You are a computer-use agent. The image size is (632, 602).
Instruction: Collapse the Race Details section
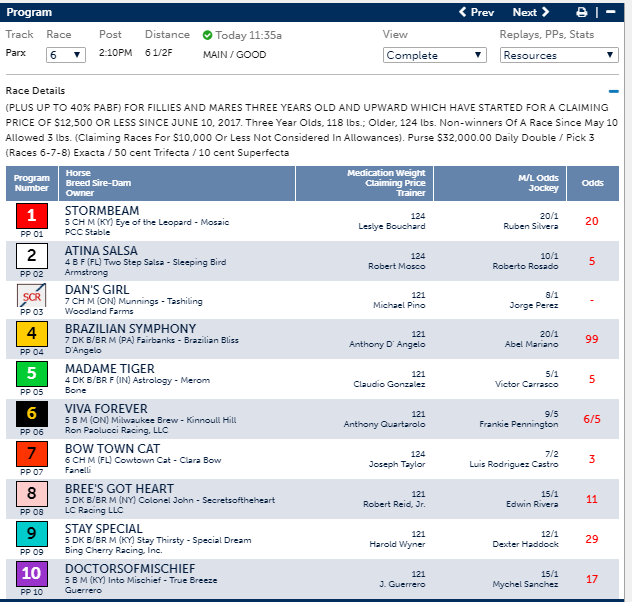pos(613,91)
